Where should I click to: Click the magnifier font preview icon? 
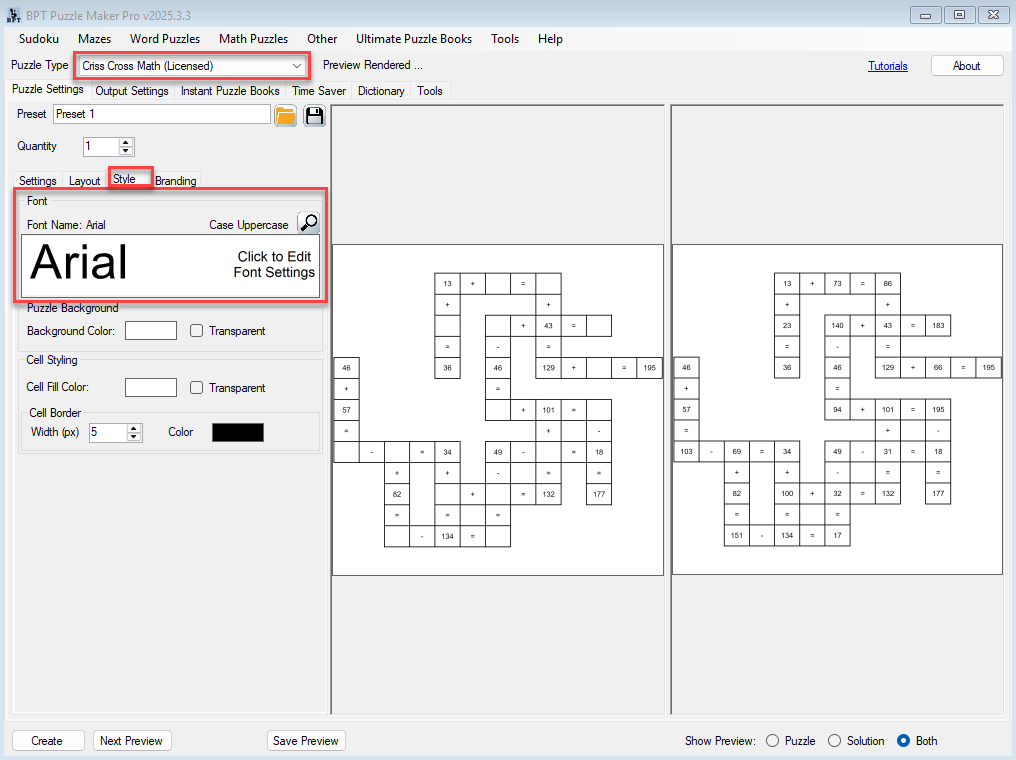point(309,223)
